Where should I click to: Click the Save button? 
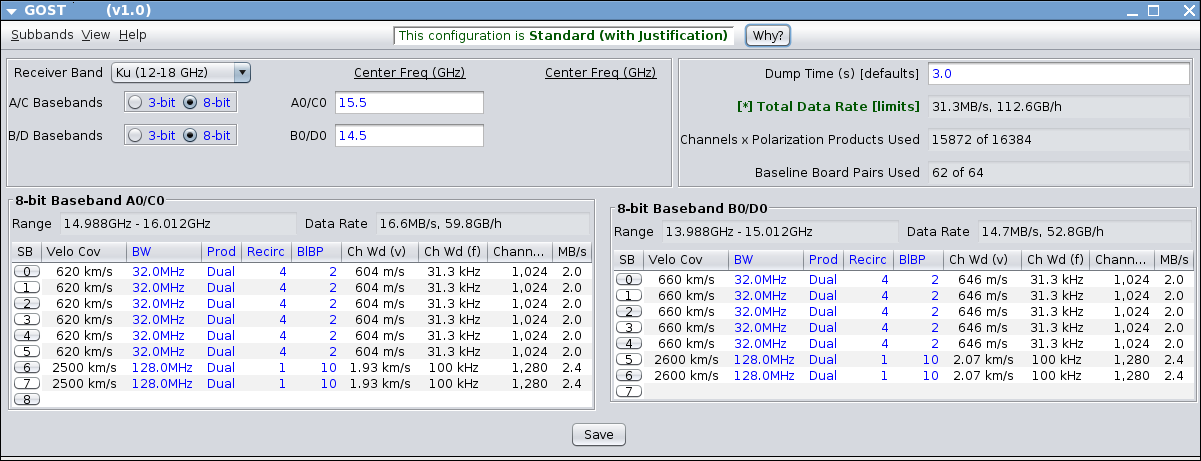[599, 435]
